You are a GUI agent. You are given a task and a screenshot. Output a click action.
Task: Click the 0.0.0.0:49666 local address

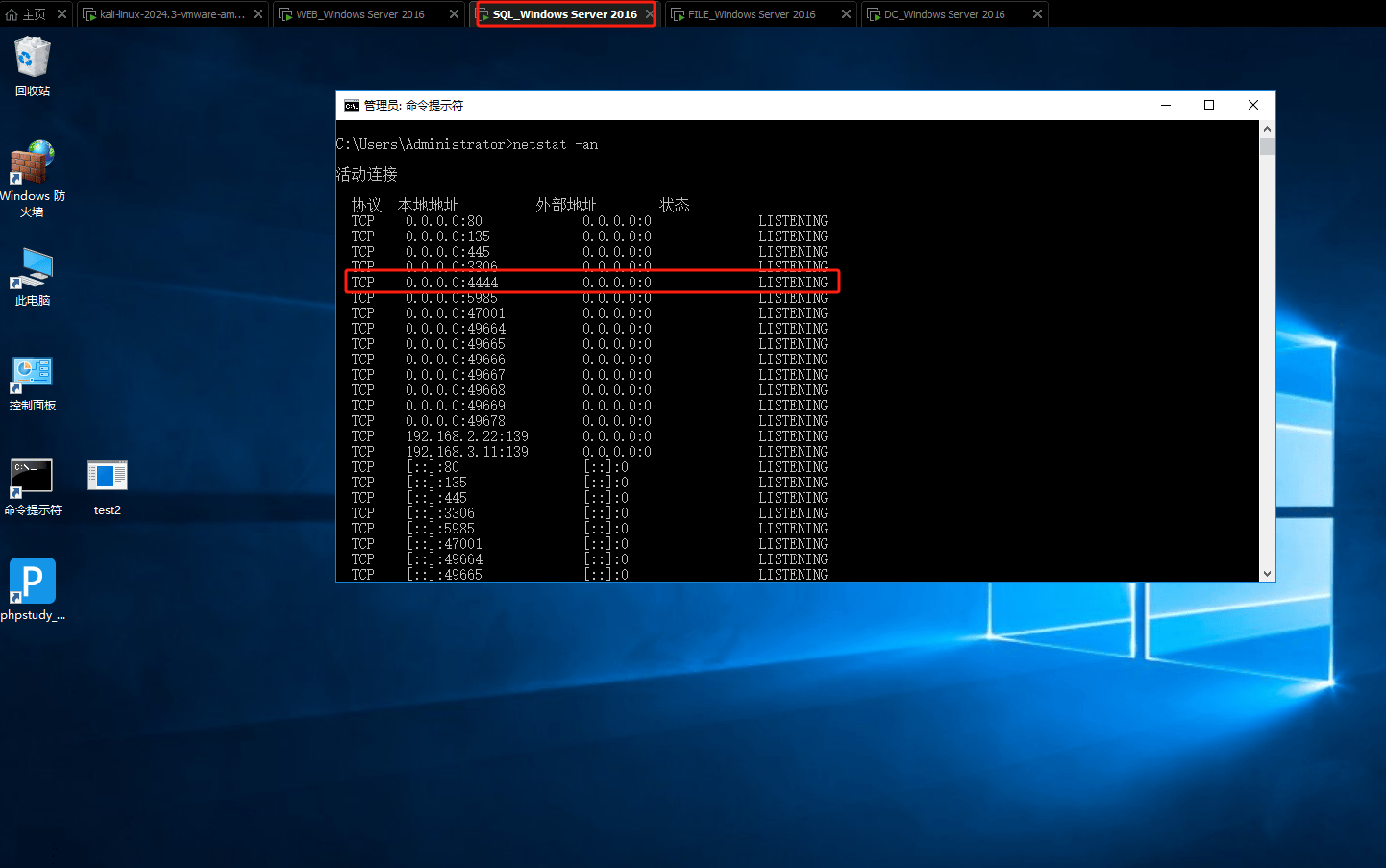[x=456, y=360]
